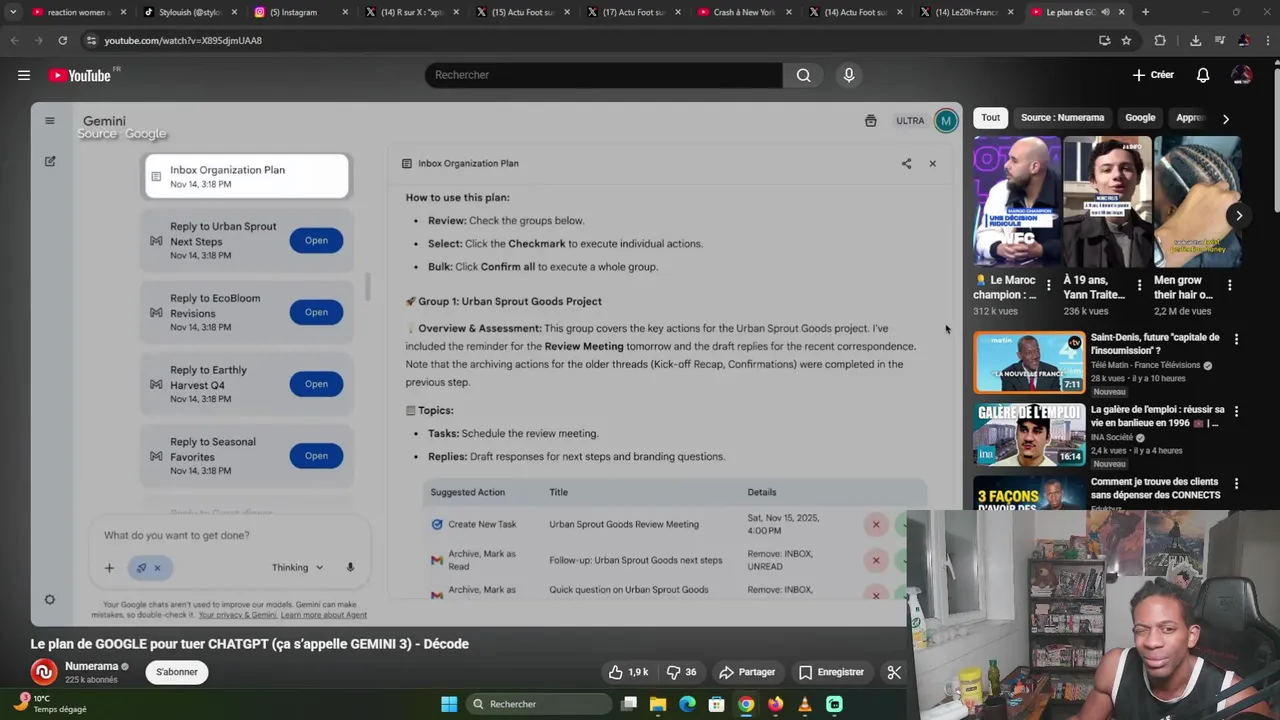Open La galère de l'emploi video title

[1157, 416]
